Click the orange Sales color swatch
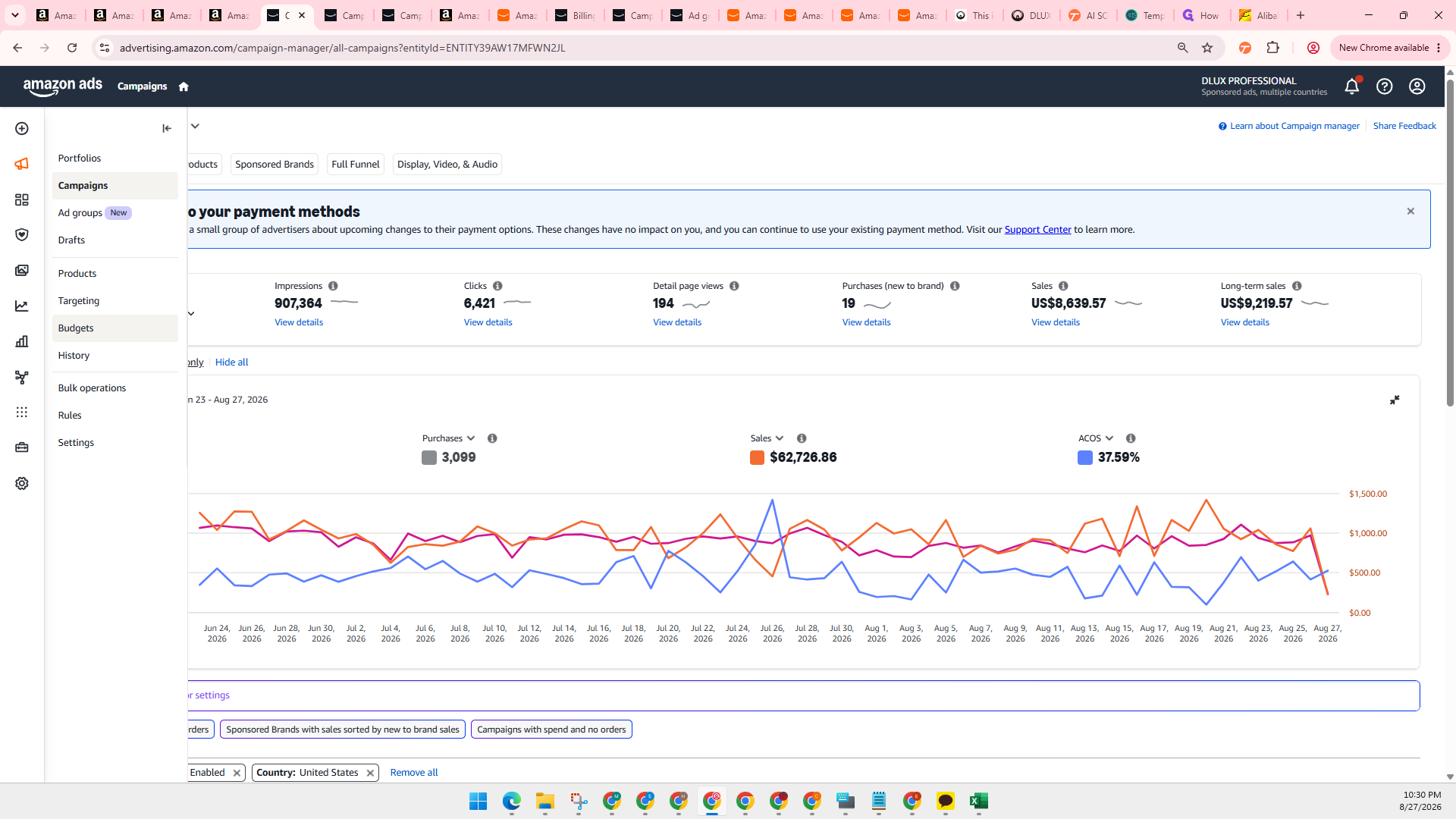Viewport: 1456px width, 819px height. [x=757, y=458]
